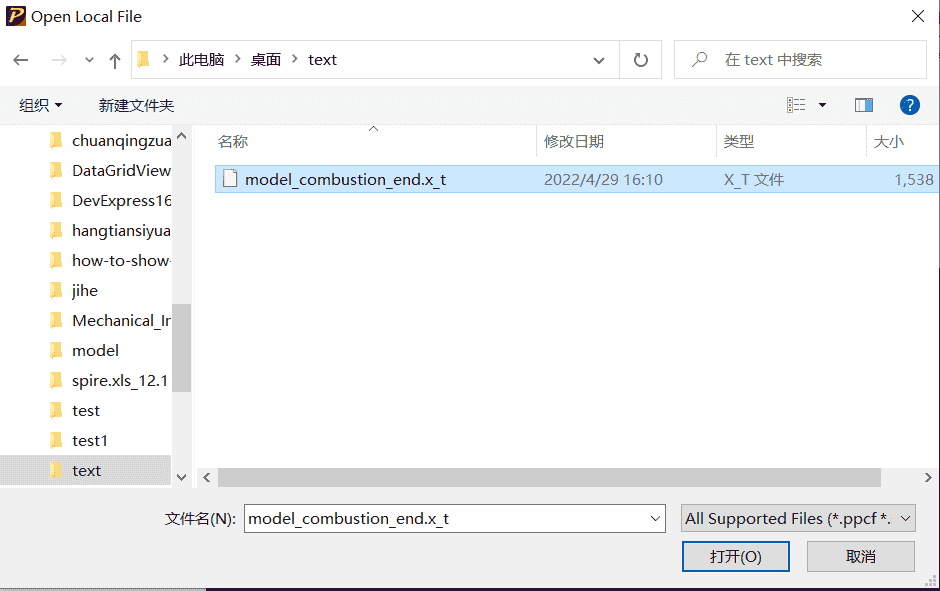
Task: Refresh the current folder view
Action: click(x=640, y=60)
